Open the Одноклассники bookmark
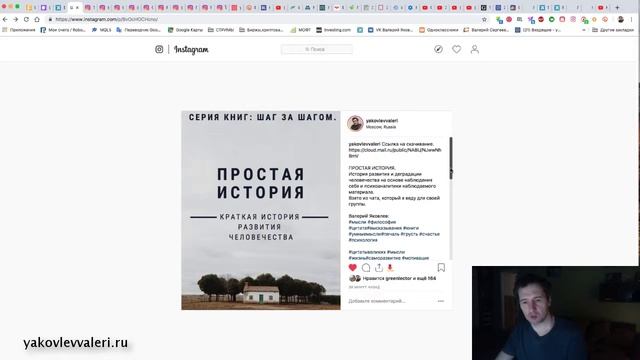Viewport: 640px width, 360px height. [439, 30]
